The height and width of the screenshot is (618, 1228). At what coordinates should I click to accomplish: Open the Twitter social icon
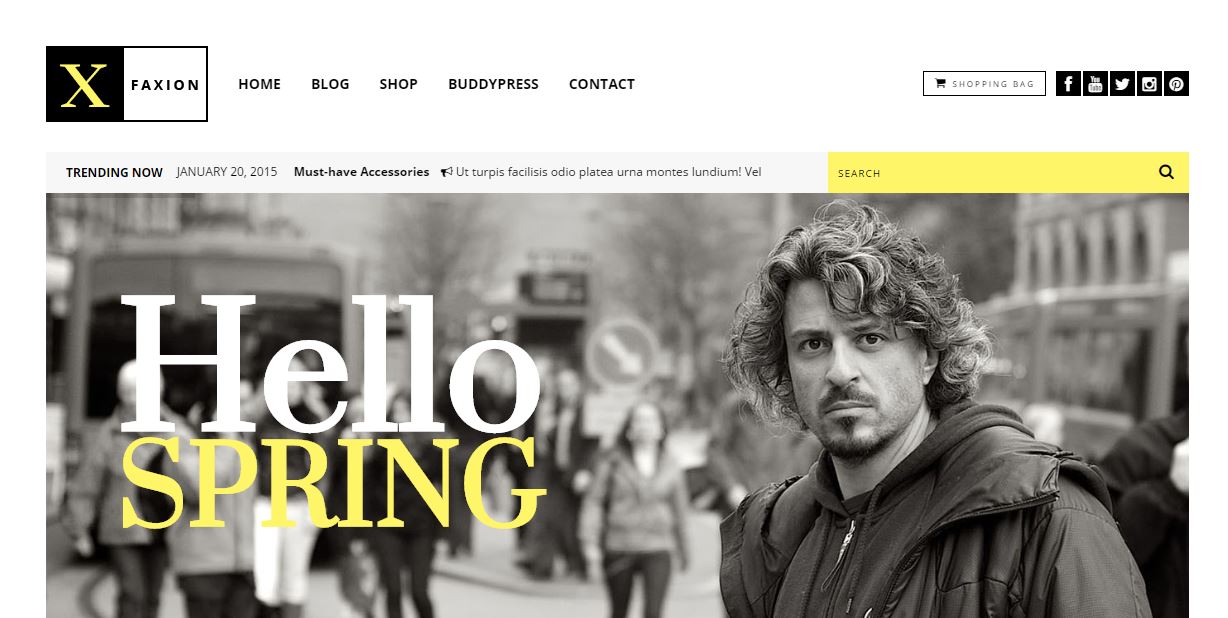coord(1122,84)
